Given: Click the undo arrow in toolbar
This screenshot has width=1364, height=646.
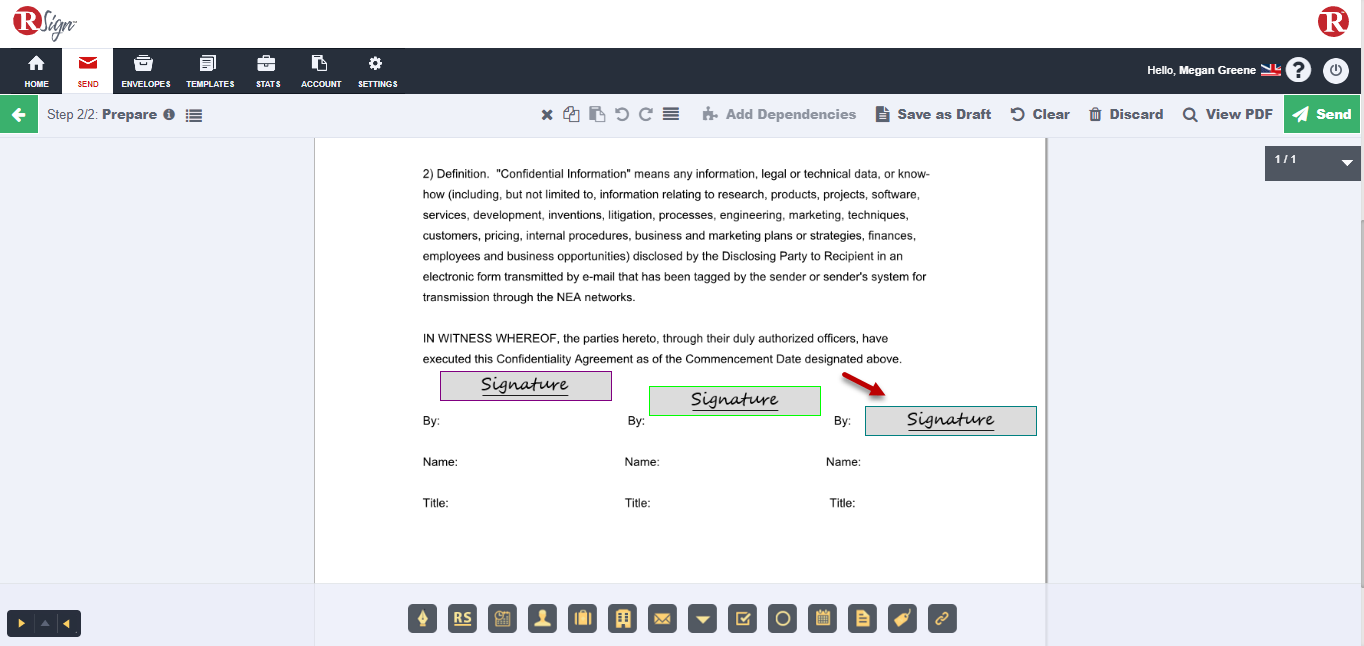Looking at the screenshot, I should click(622, 114).
